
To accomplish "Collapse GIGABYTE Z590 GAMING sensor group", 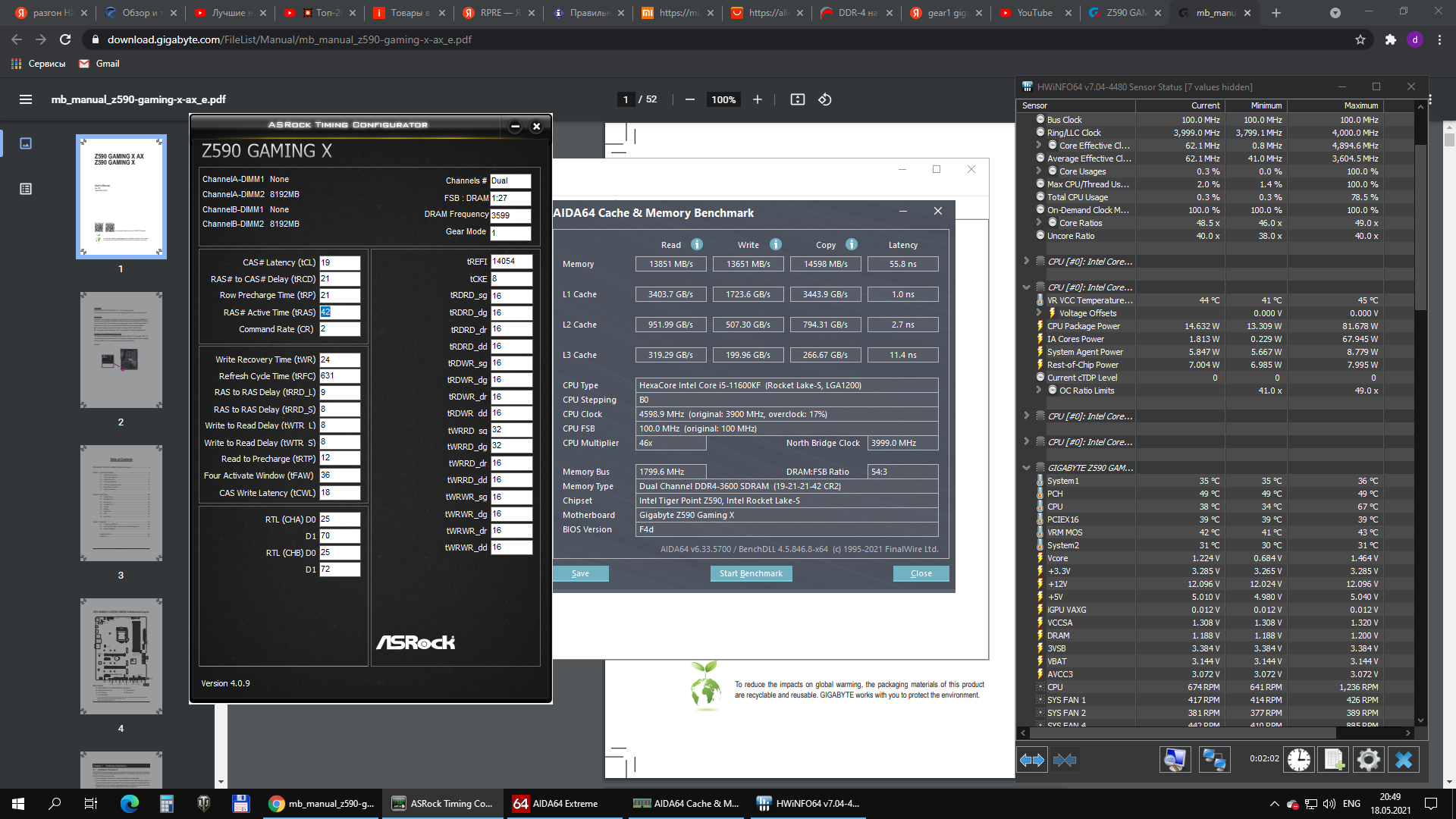I will click(1027, 468).
